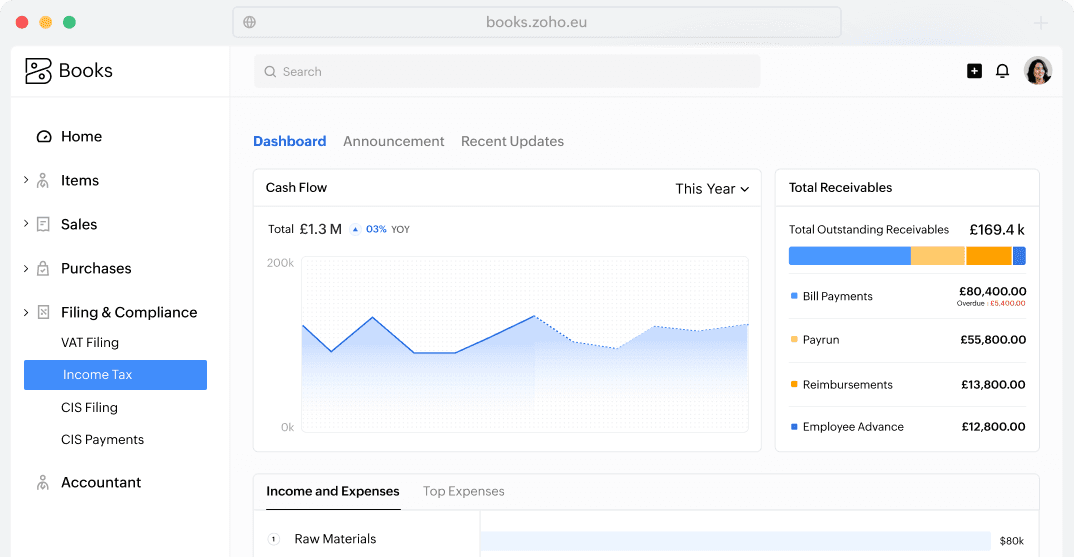Click the Sales icon in sidebar
The width and height of the screenshot is (1074, 557).
coord(43,224)
